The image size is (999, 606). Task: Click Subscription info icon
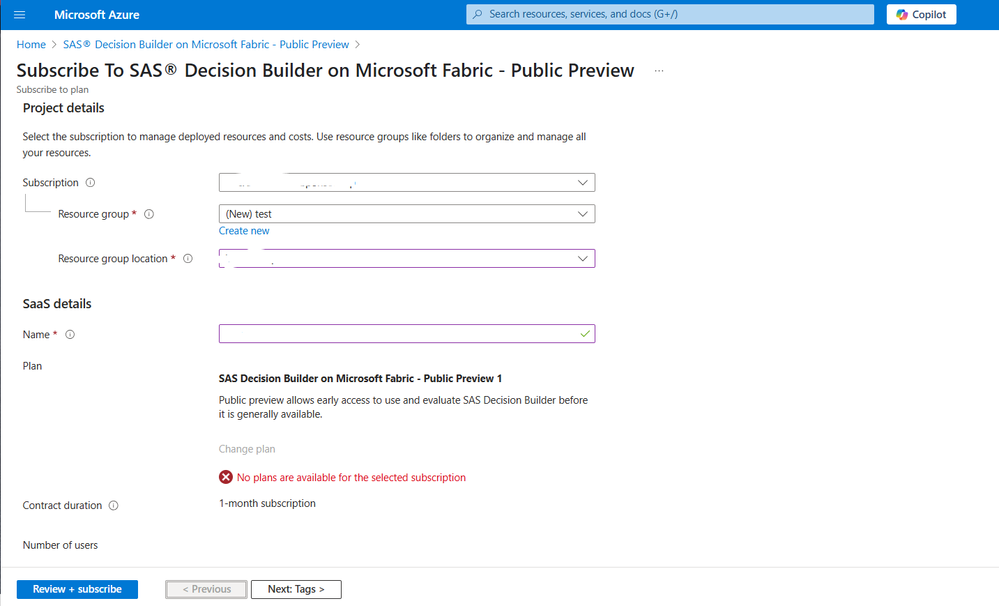click(x=90, y=183)
